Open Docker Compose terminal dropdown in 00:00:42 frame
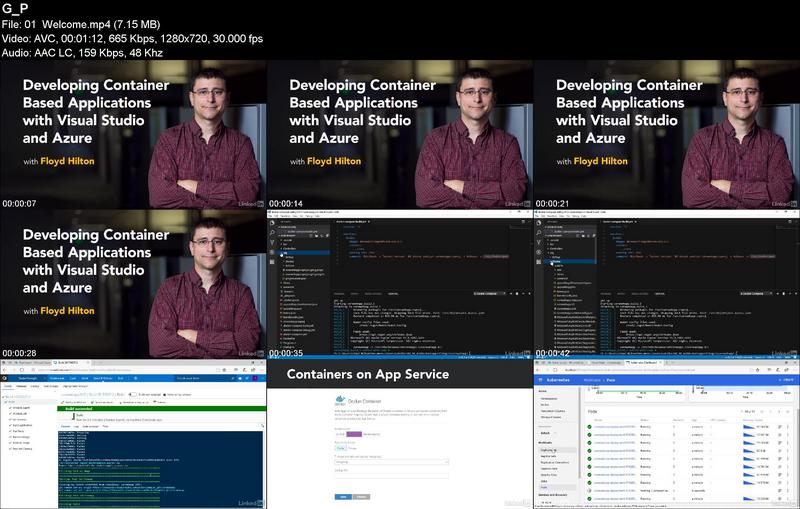800x509 pixels. (756, 294)
